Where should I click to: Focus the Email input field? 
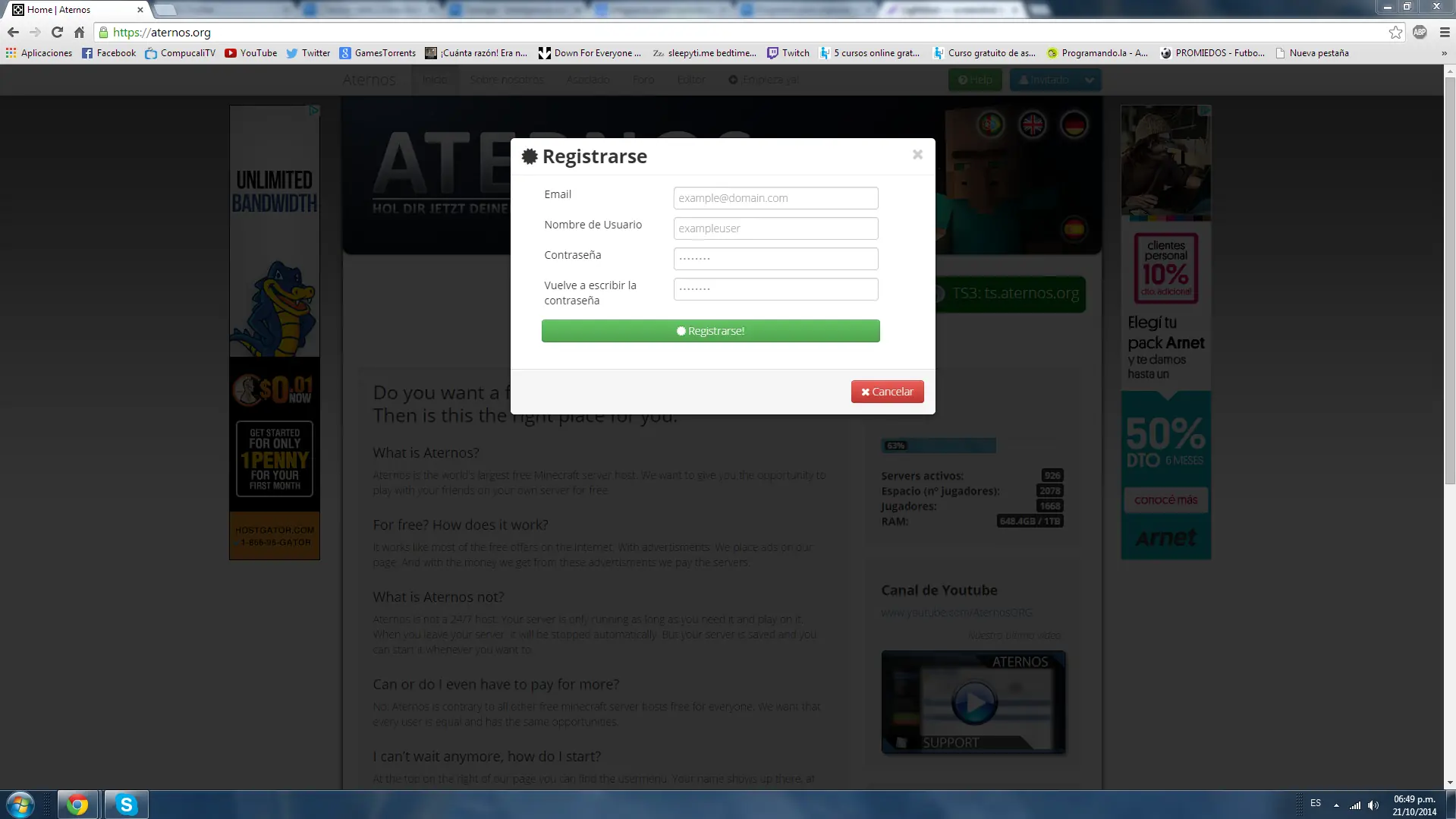pyautogui.click(x=775, y=198)
